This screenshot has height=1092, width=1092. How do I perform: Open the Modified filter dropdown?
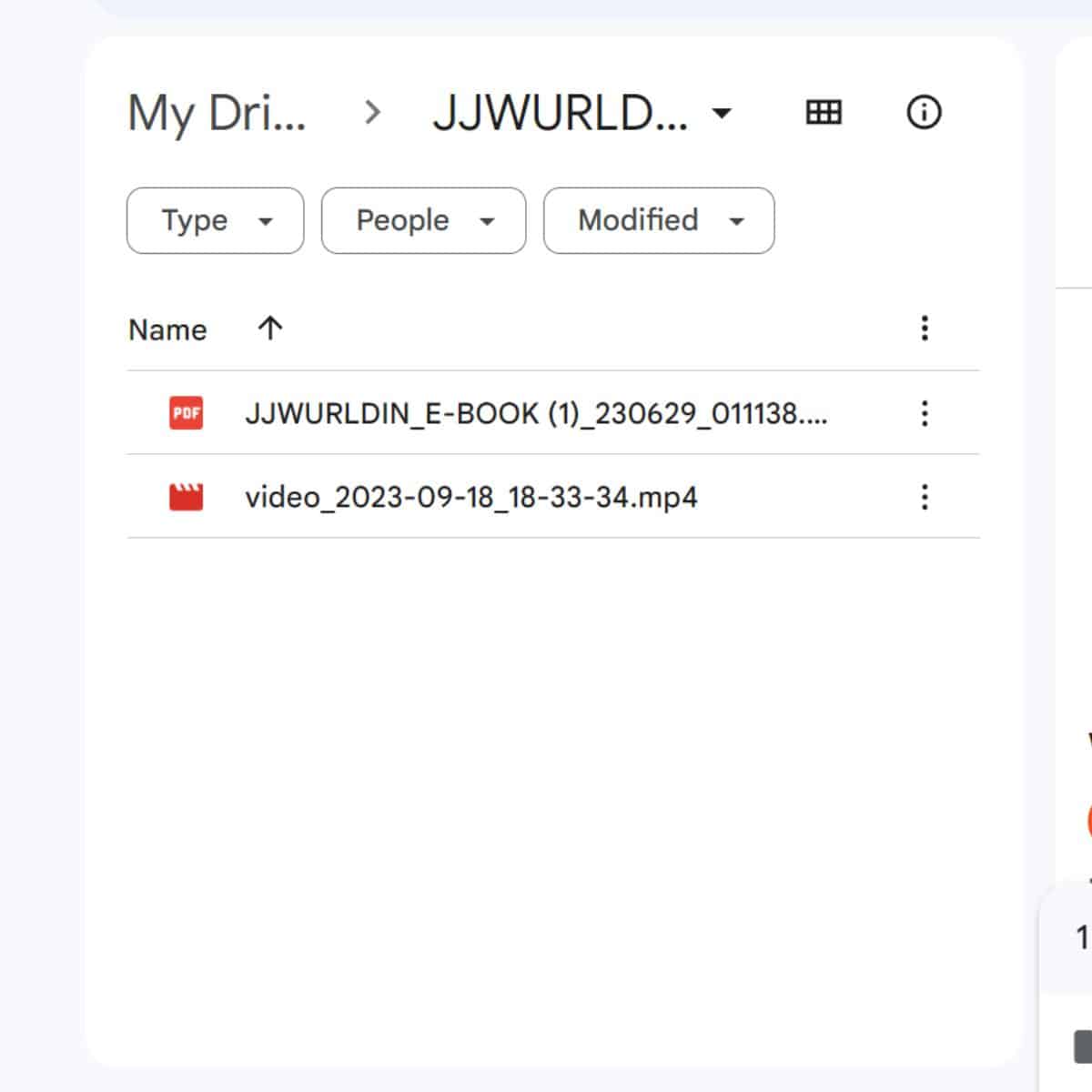pyautogui.click(x=658, y=220)
